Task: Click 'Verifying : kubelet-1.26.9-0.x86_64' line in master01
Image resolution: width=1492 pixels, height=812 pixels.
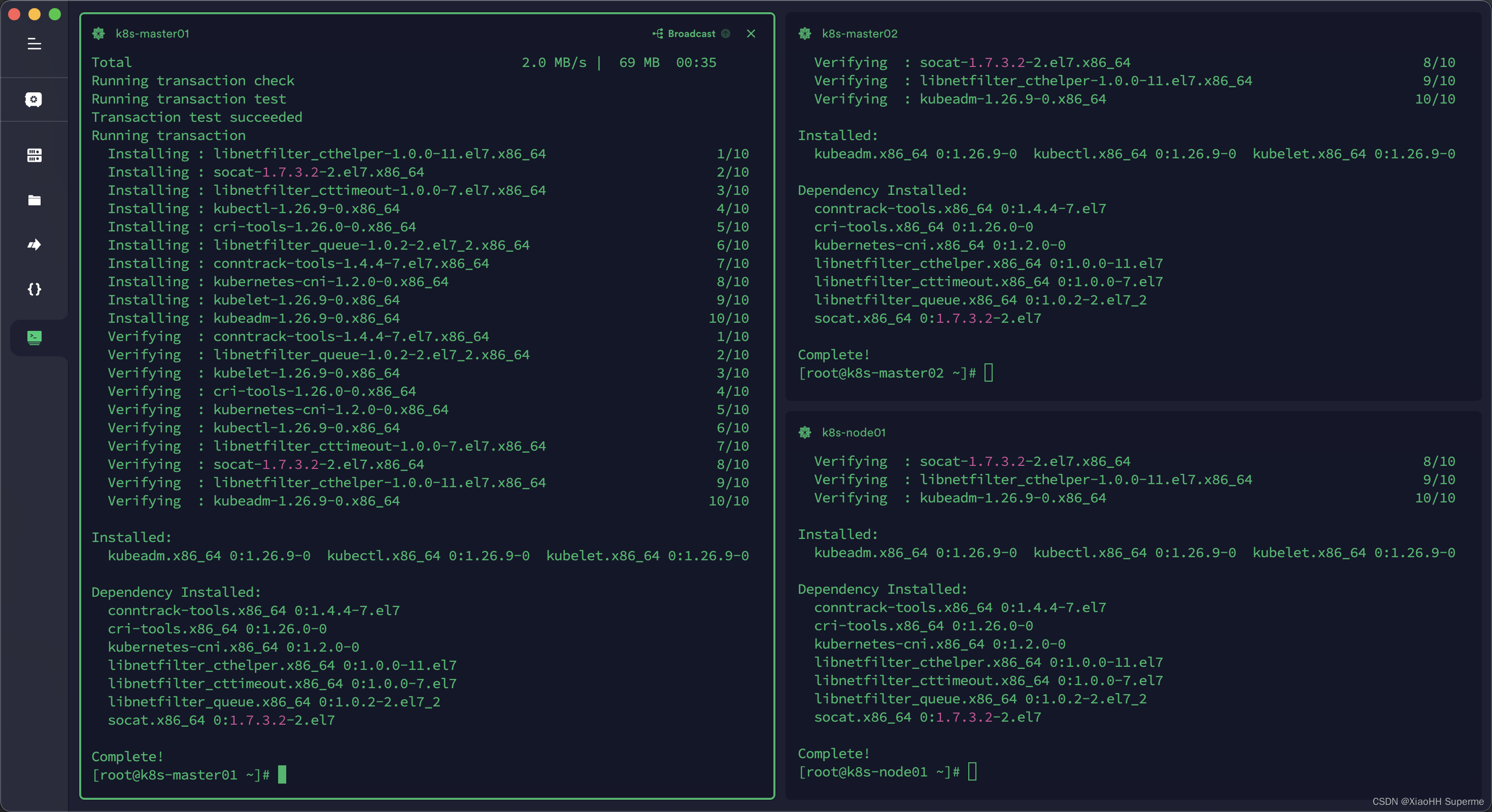Action: tap(428, 373)
